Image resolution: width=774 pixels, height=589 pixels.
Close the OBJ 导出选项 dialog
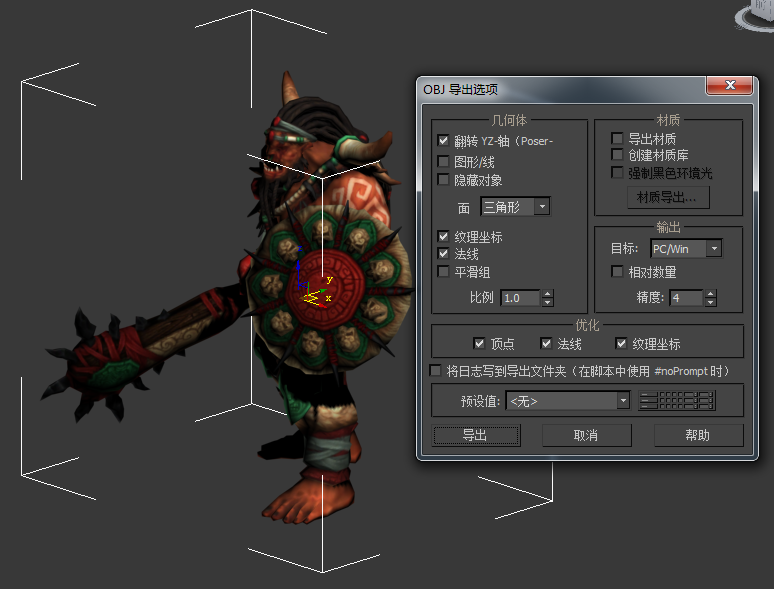(x=730, y=85)
